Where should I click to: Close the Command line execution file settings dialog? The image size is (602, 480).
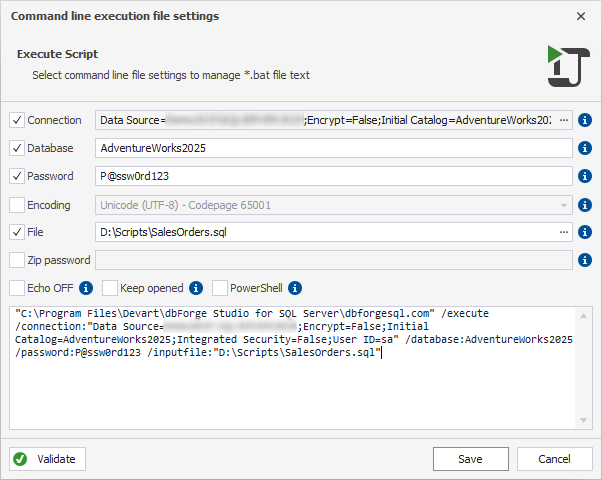[x=581, y=16]
